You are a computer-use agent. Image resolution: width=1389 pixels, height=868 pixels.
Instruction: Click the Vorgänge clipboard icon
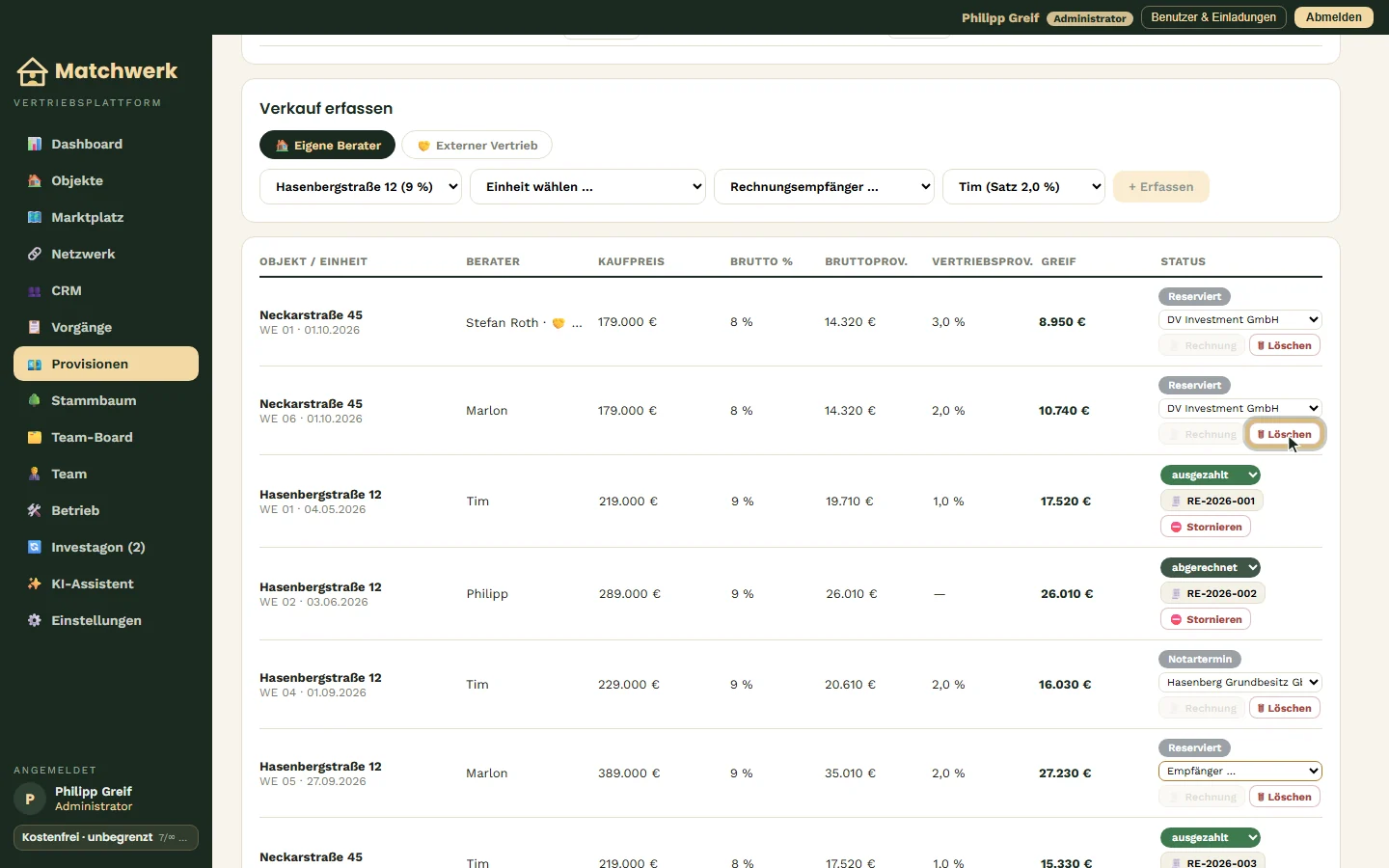click(x=35, y=327)
